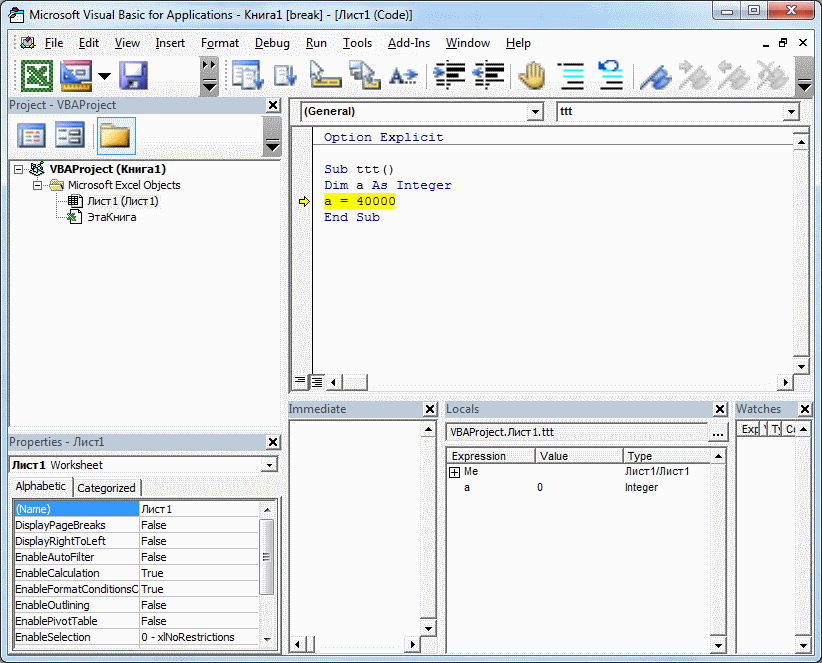Click EnableSelection value xlNoRestrictions

(x=199, y=637)
